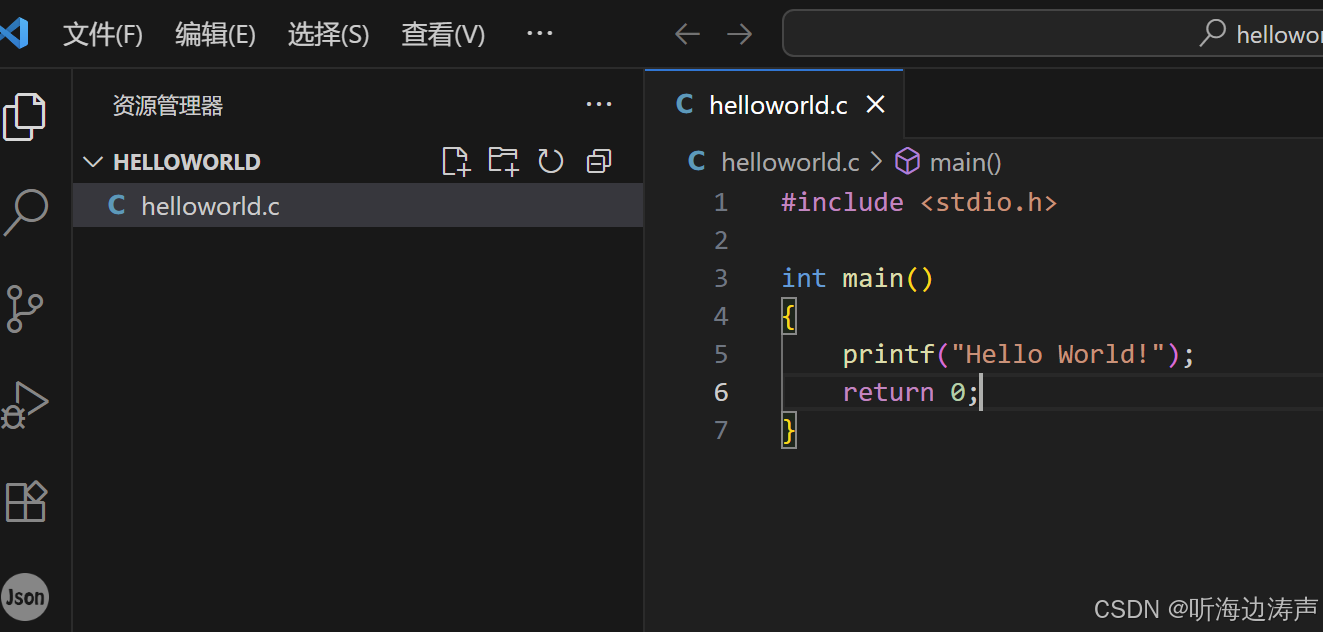Collapse all folders in Explorer
Viewport: 1323px width, 632px height.
point(598,161)
